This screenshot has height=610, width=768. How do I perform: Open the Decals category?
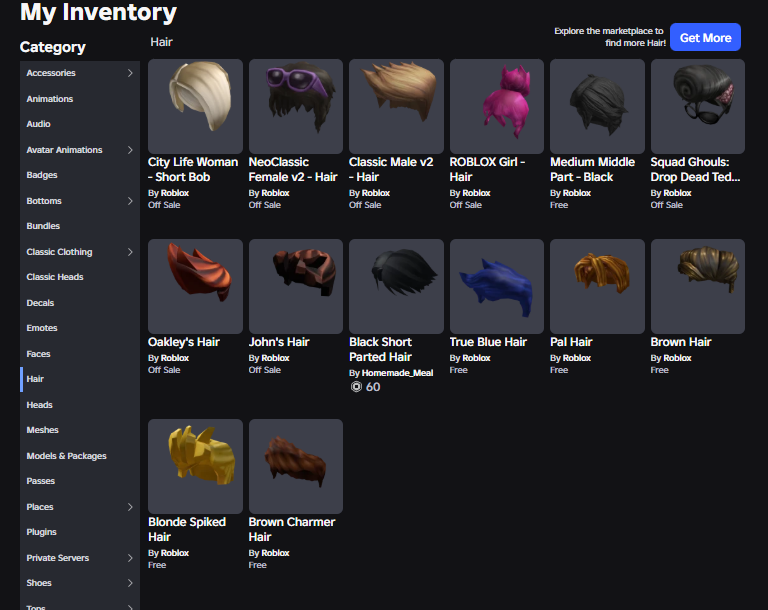pos(40,303)
